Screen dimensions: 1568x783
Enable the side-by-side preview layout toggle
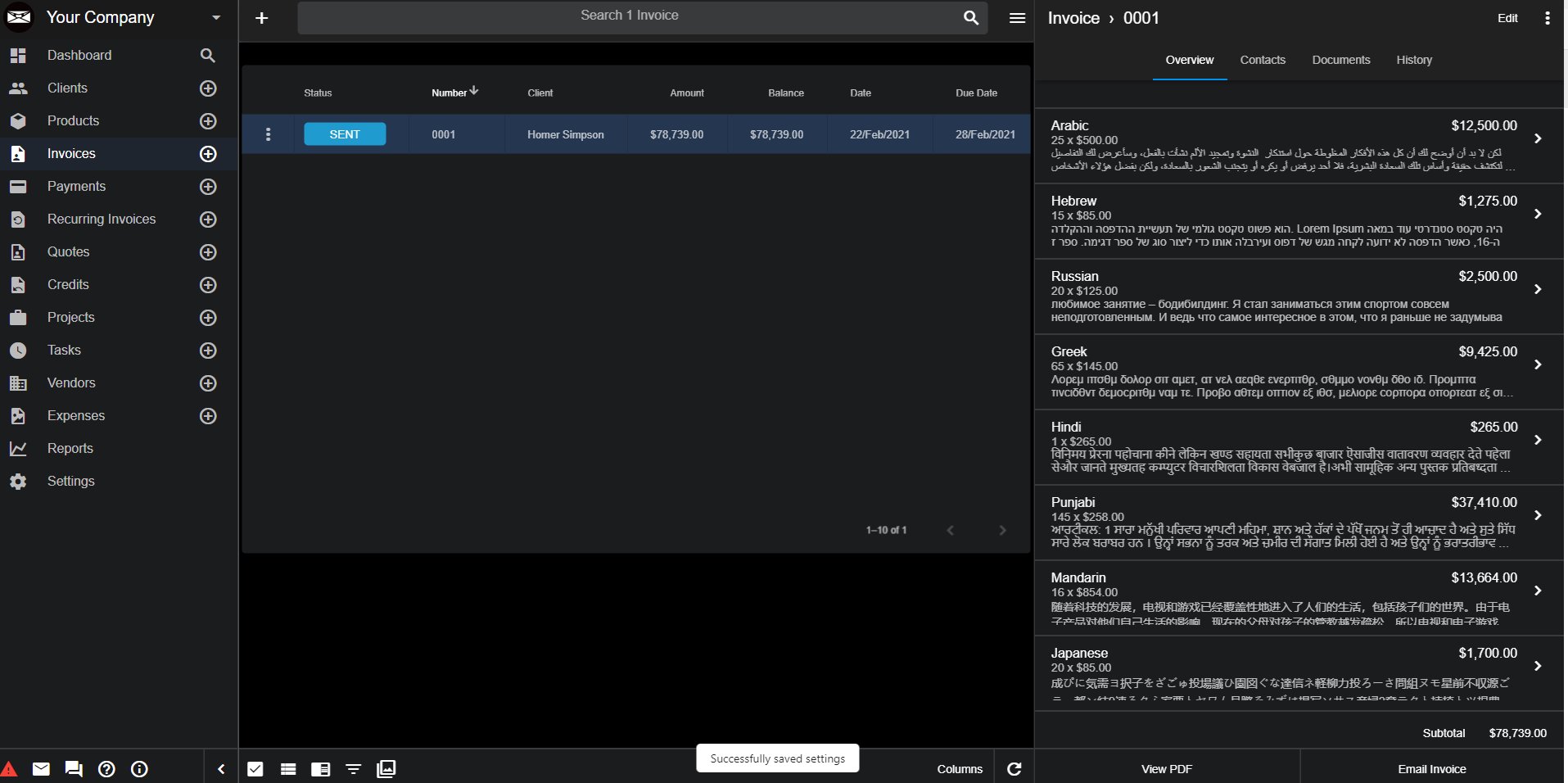click(320, 769)
